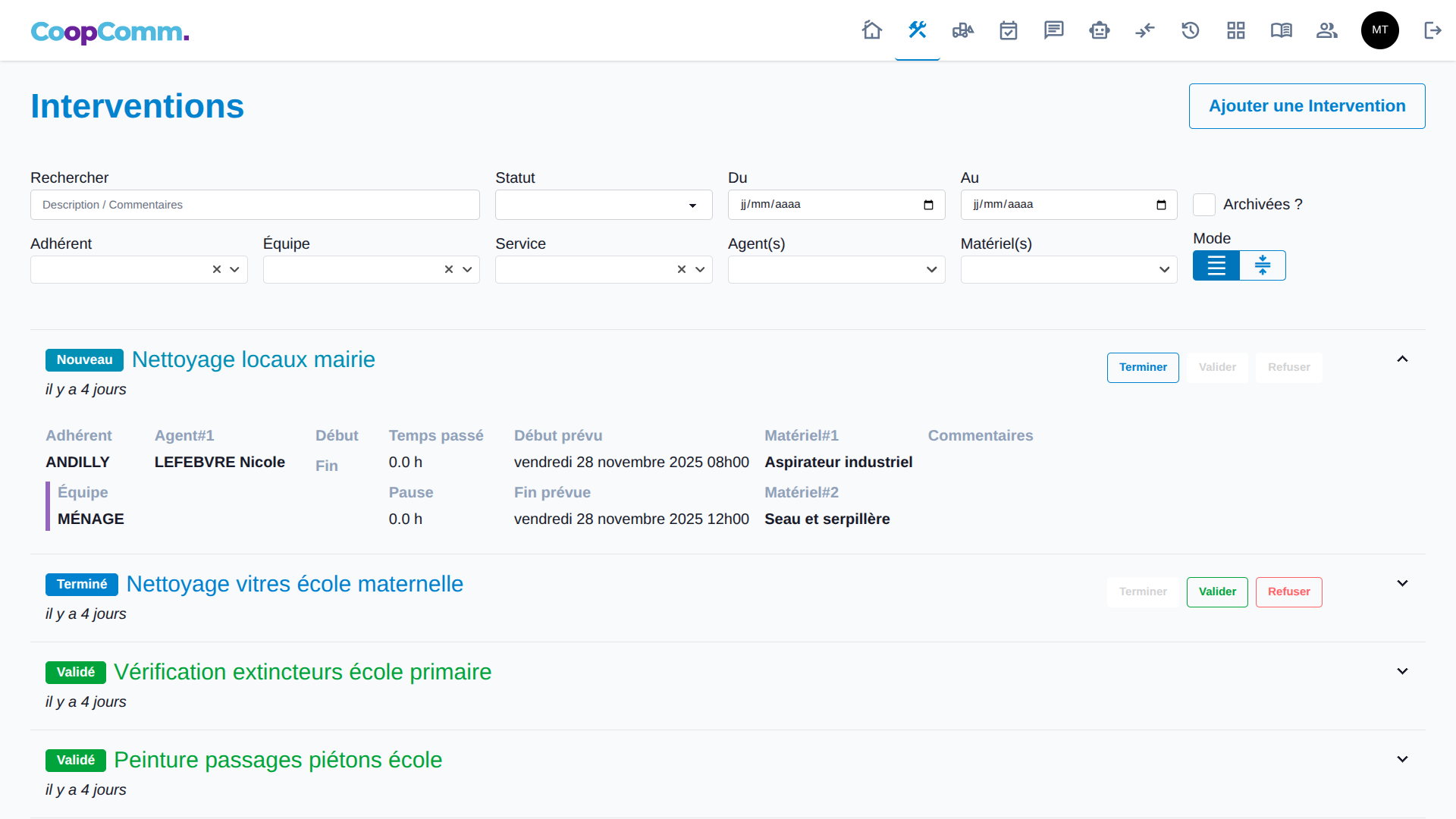Open the vehicles and equipment icon

(x=963, y=30)
